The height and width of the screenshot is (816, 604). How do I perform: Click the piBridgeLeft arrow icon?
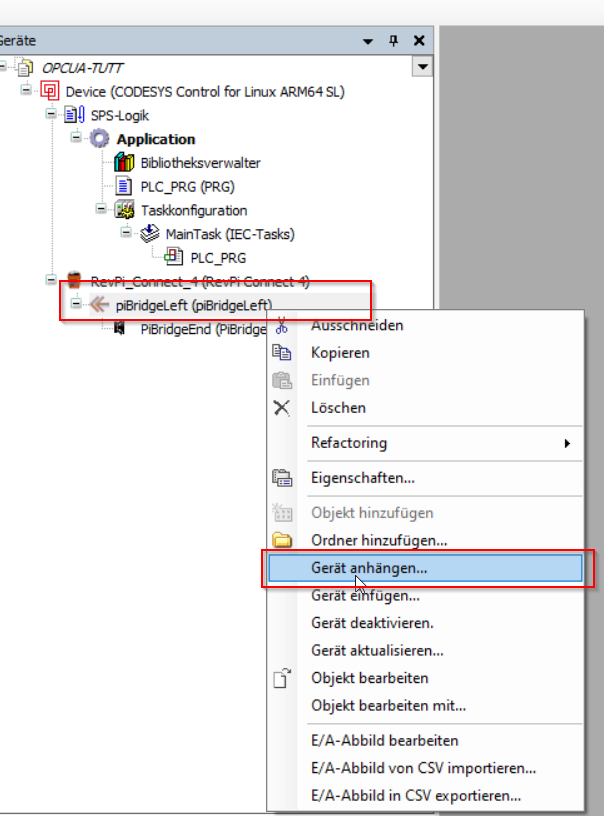[99, 305]
